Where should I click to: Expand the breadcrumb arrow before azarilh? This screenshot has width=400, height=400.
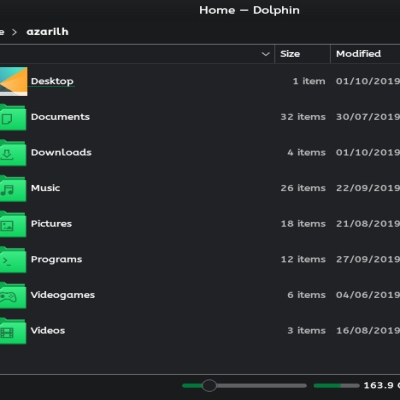[14, 32]
